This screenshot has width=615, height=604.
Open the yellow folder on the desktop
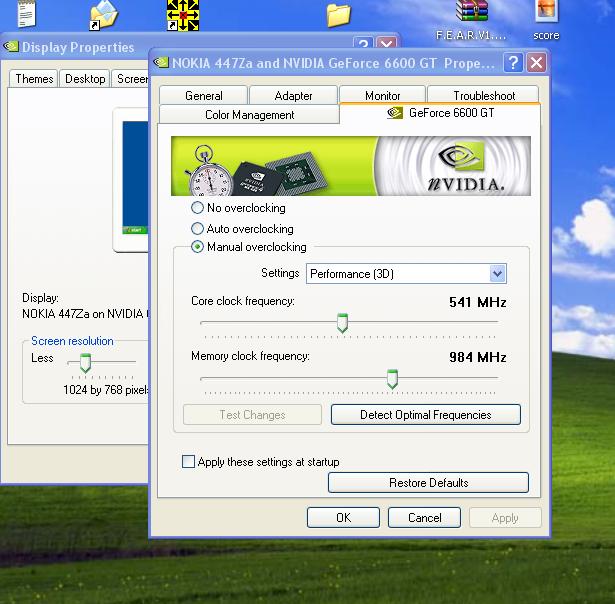tap(339, 14)
